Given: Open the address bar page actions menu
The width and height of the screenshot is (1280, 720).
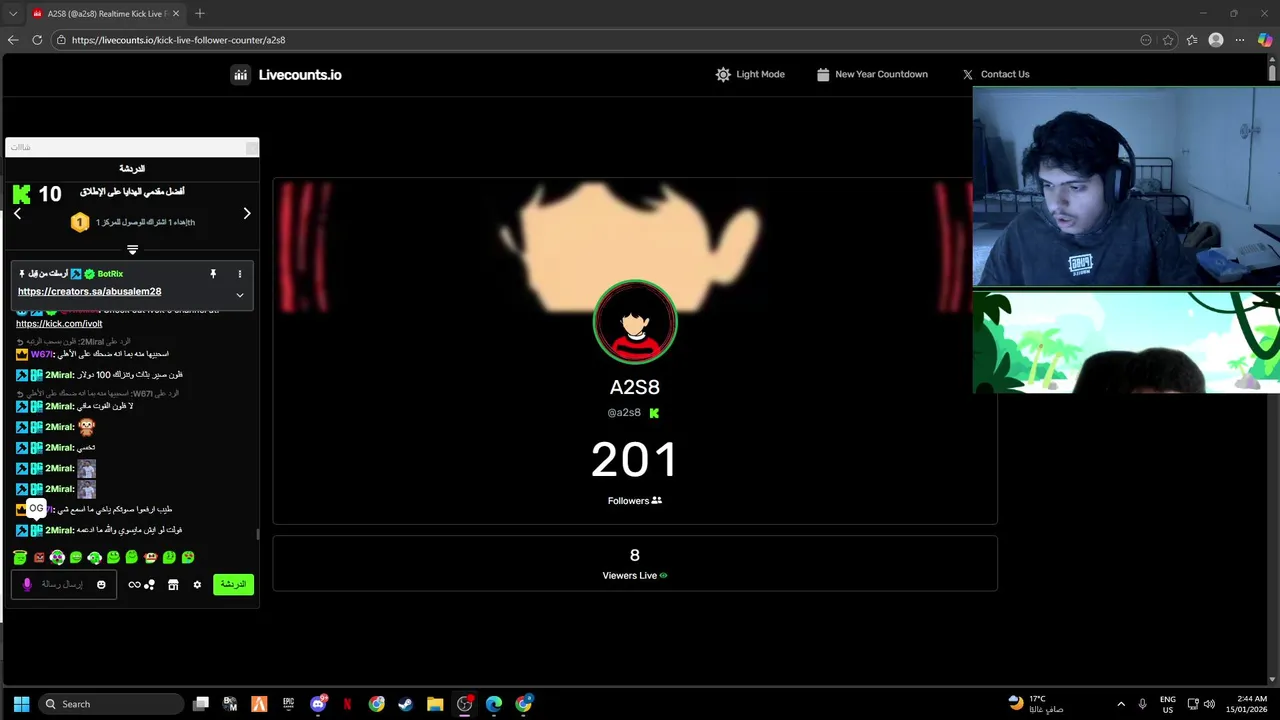Looking at the screenshot, I should click(x=1146, y=40).
